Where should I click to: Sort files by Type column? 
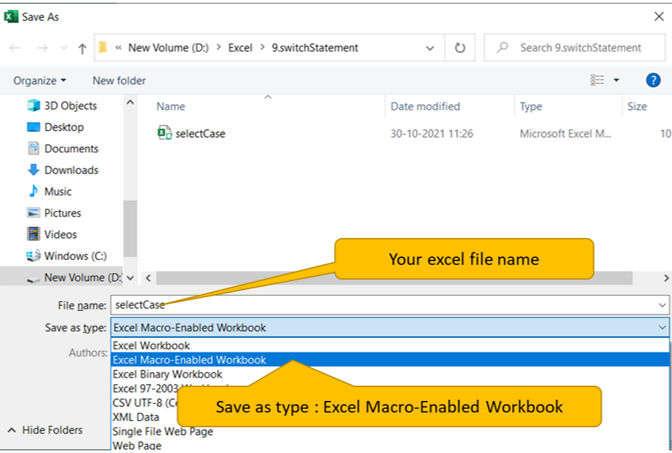(531, 106)
